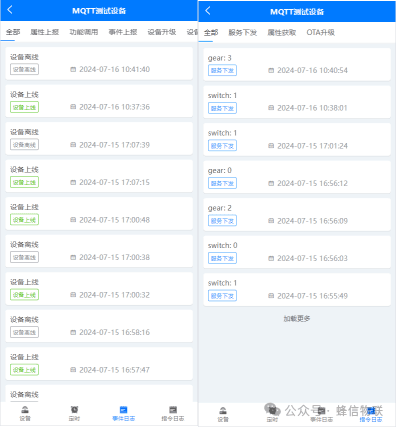Screen dimensions: 396x427
Task: Select the gear: 3 command text
Action: [x=220, y=58]
